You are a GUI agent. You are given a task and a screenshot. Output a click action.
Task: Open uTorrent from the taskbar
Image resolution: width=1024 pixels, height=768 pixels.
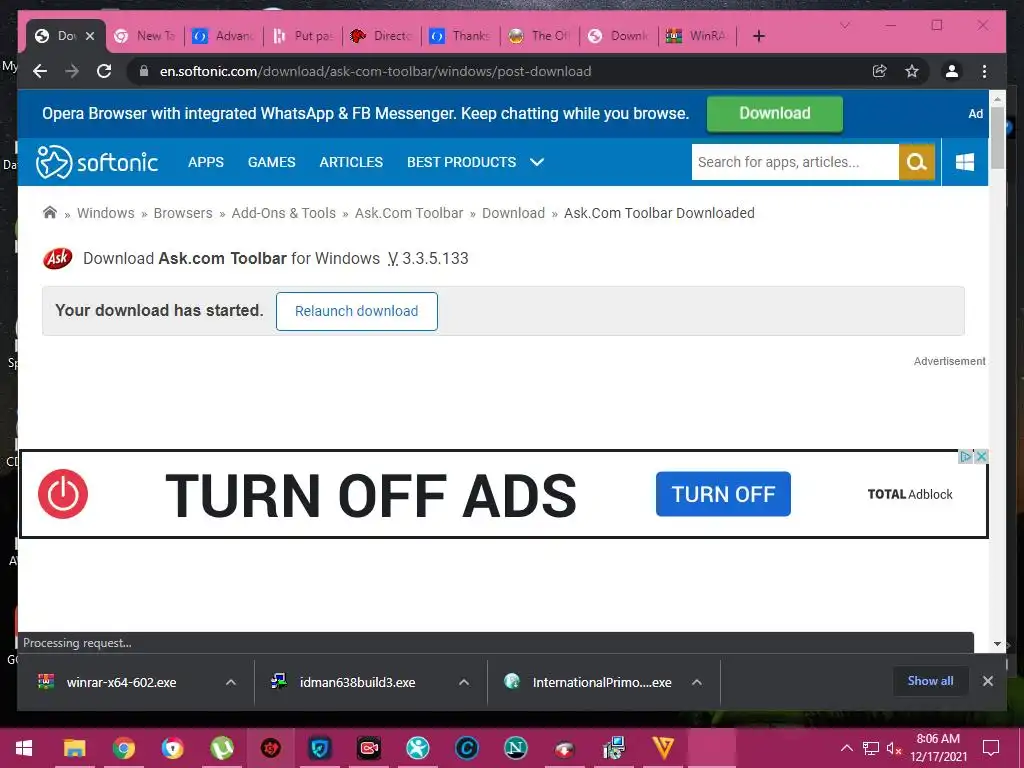(x=222, y=747)
